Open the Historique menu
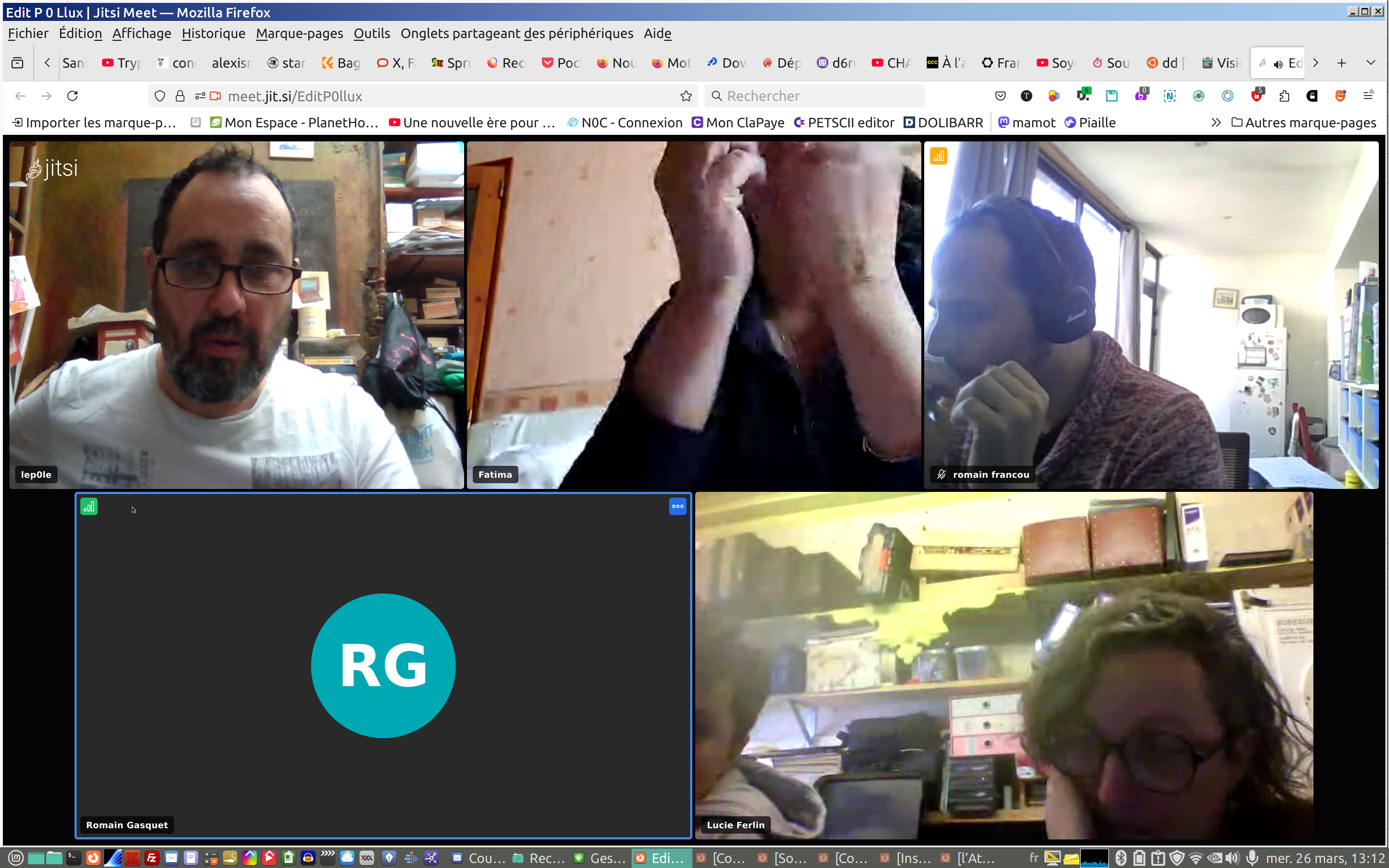 (213, 33)
